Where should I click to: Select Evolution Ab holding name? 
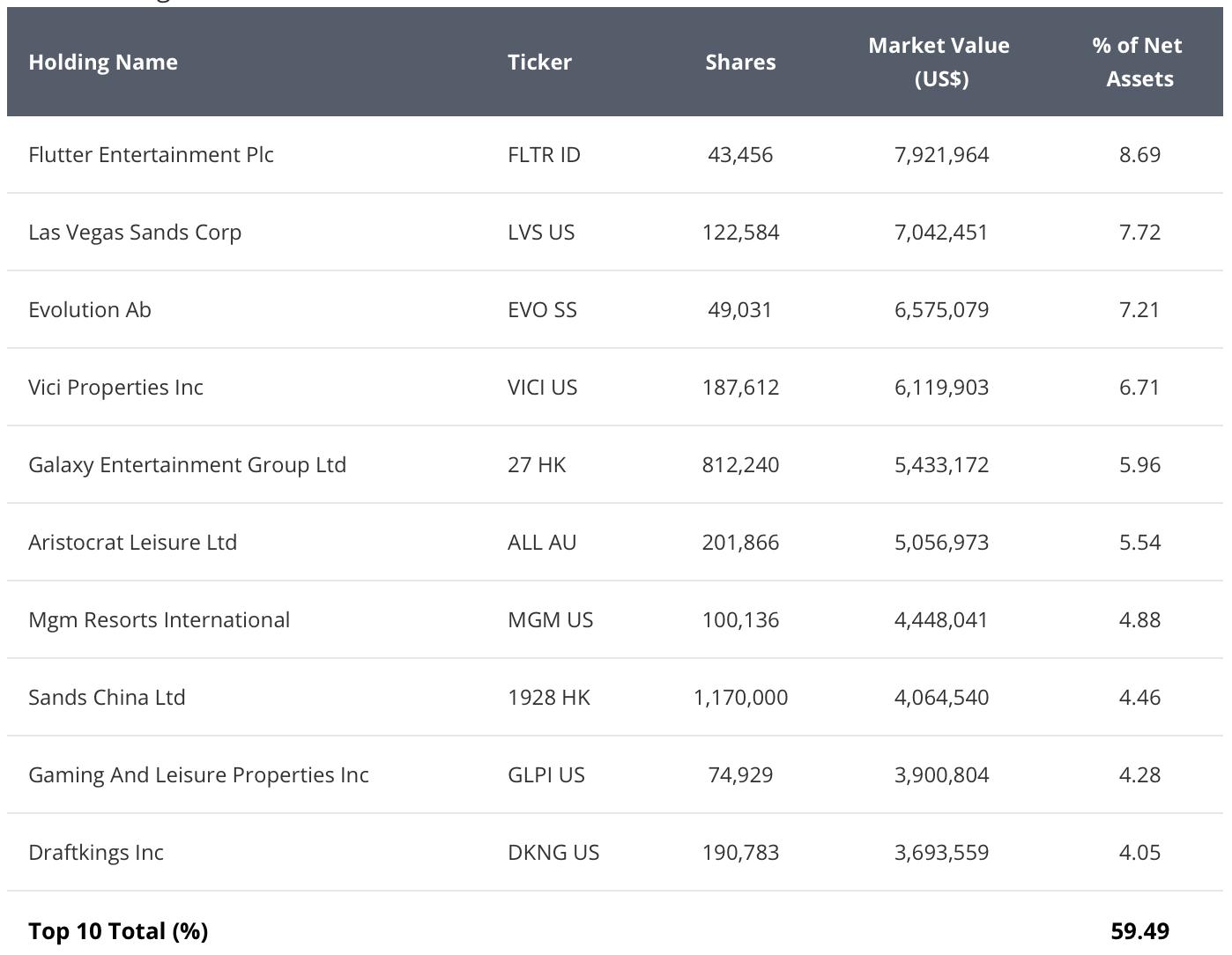(x=90, y=309)
